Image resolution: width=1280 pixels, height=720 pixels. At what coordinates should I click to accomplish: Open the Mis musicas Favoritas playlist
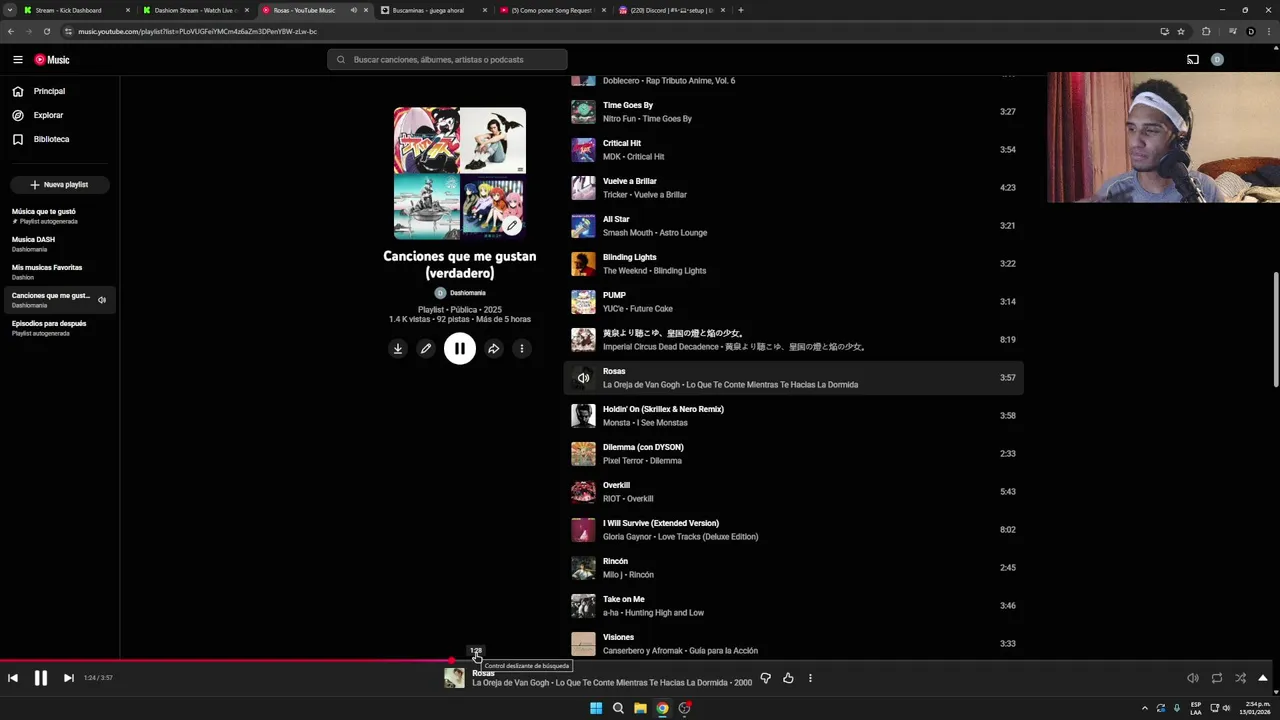[59, 272]
